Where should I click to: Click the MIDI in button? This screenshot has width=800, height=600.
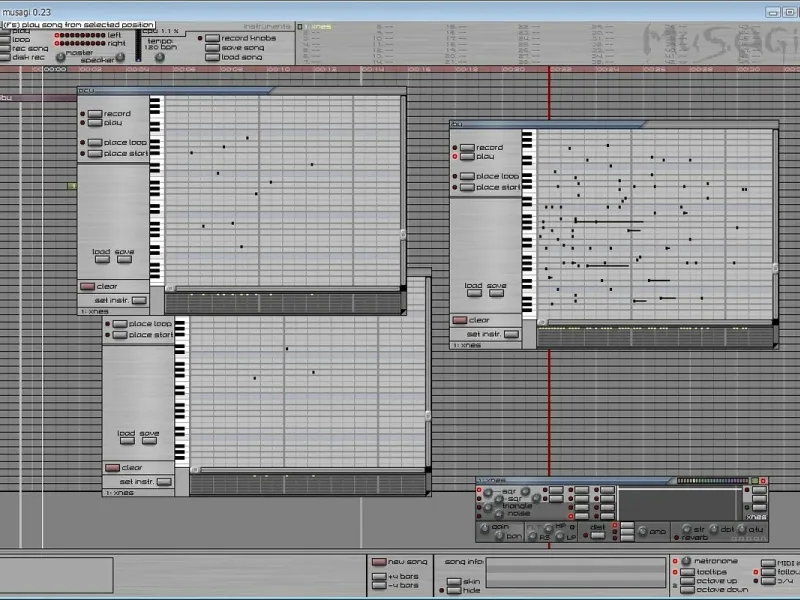(x=768, y=563)
